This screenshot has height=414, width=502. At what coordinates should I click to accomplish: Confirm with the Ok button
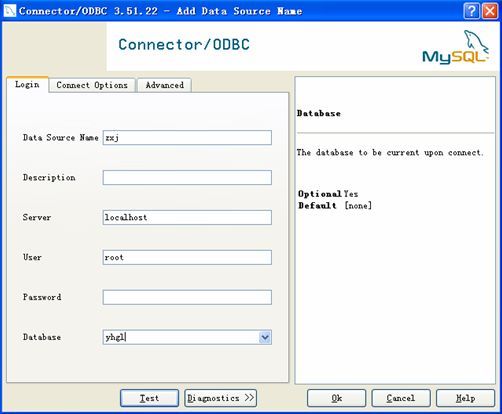tap(336, 398)
